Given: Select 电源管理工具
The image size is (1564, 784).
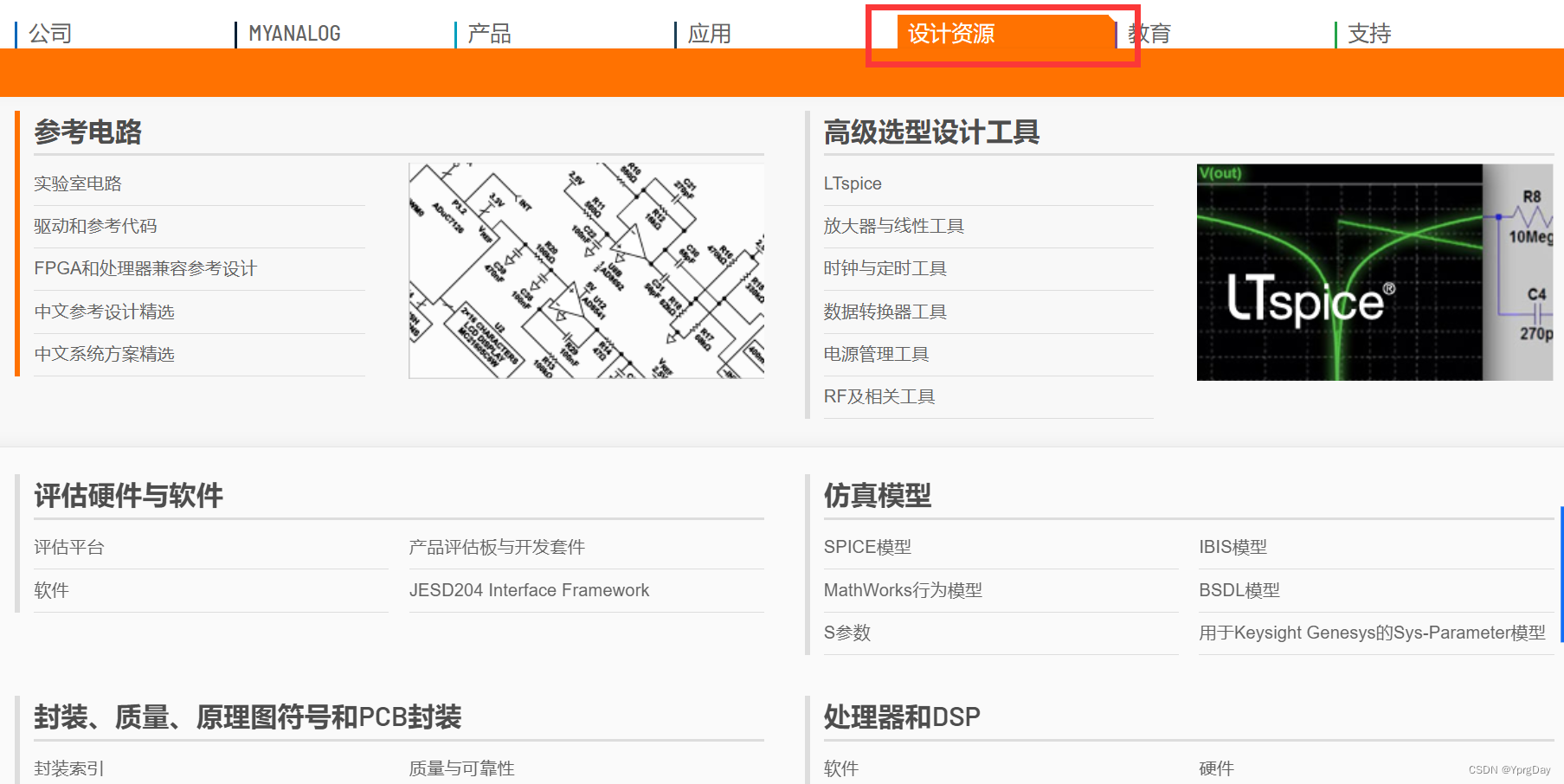Looking at the screenshot, I should (876, 354).
